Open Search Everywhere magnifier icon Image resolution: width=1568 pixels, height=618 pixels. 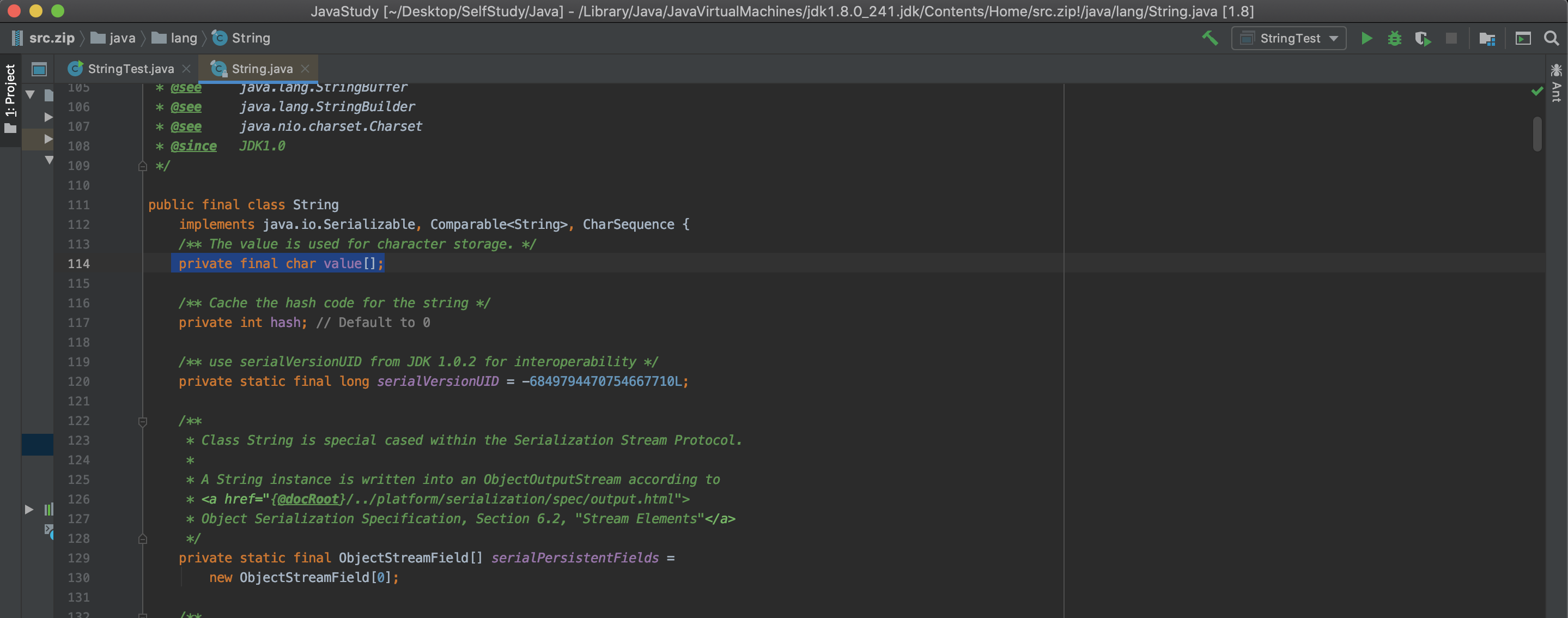click(1552, 38)
